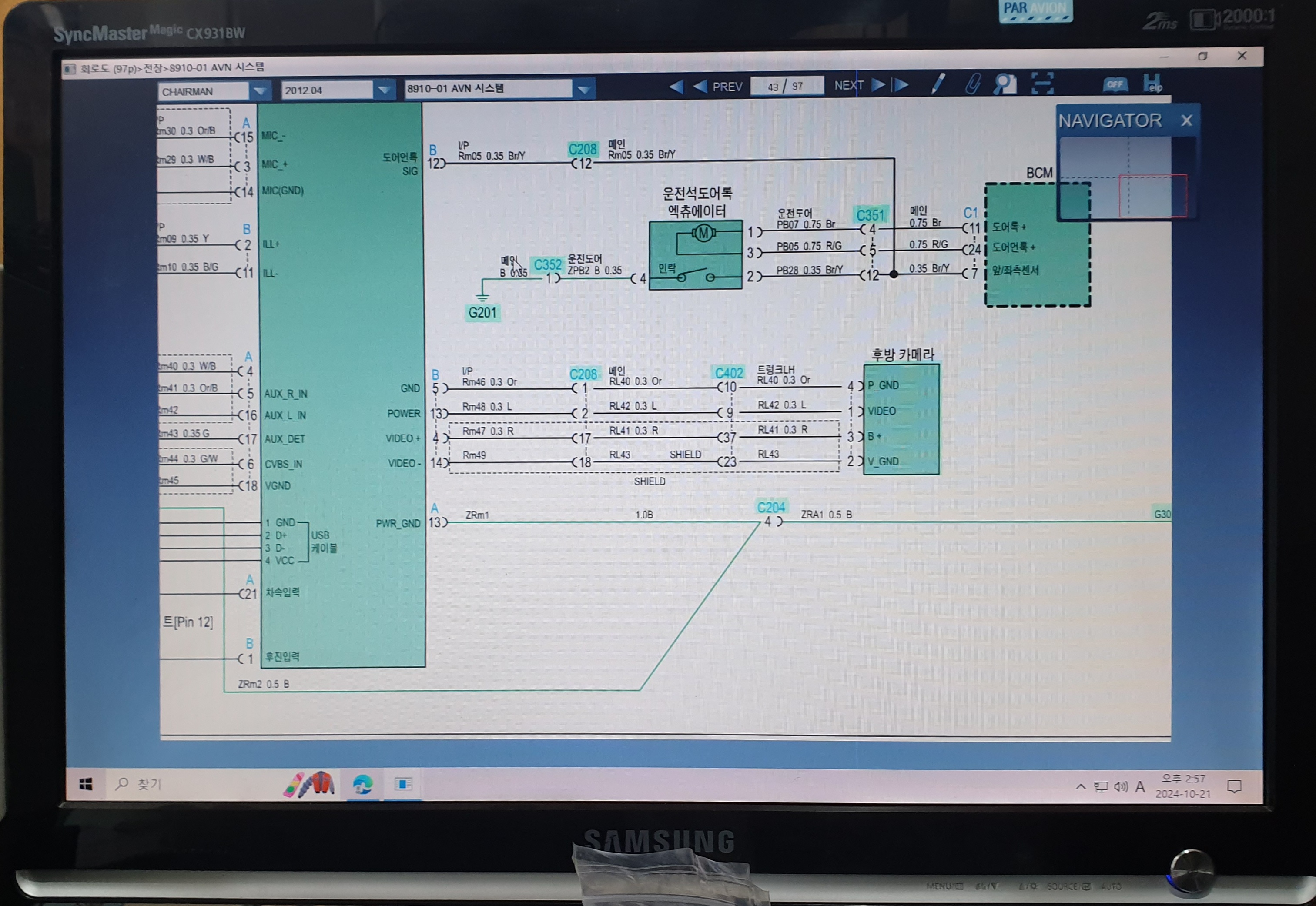Click the P_GND pin of rear camera
The width and height of the screenshot is (1316, 906).
pyautogui.click(x=884, y=385)
